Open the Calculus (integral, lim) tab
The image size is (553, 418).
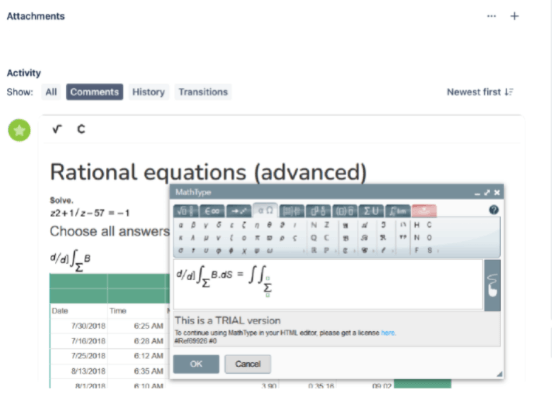pos(398,211)
